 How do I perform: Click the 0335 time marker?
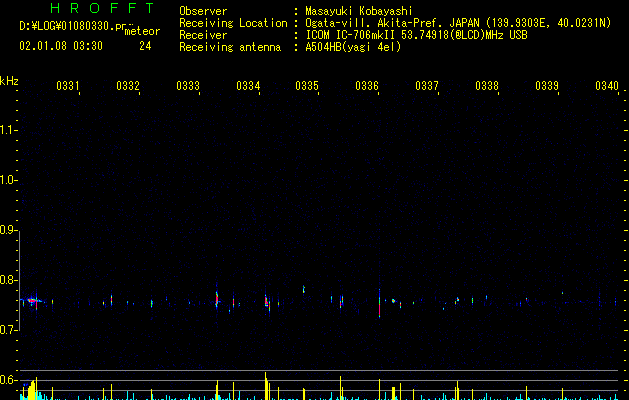tap(307, 85)
